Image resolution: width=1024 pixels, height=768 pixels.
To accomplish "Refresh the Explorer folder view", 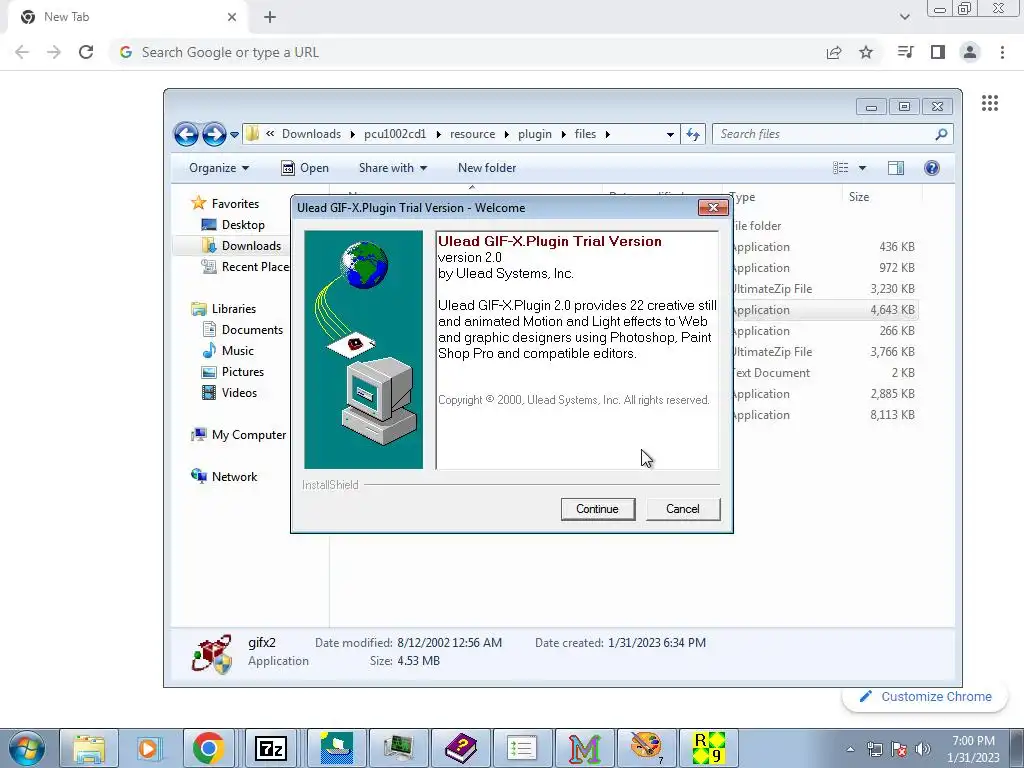I will pos(693,135).
